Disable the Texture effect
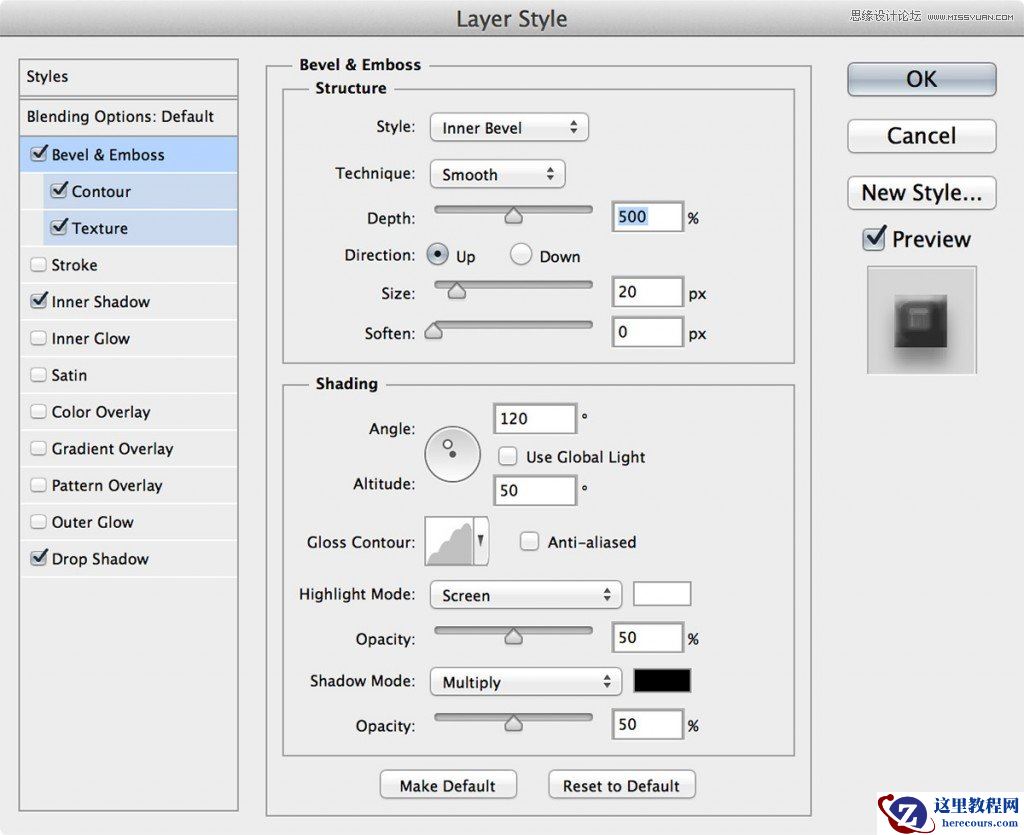 tap(59, 227)
